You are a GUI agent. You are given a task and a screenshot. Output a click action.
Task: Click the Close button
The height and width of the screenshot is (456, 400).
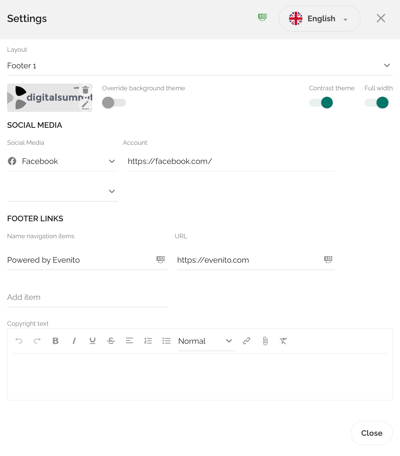(x=372, y=433)
